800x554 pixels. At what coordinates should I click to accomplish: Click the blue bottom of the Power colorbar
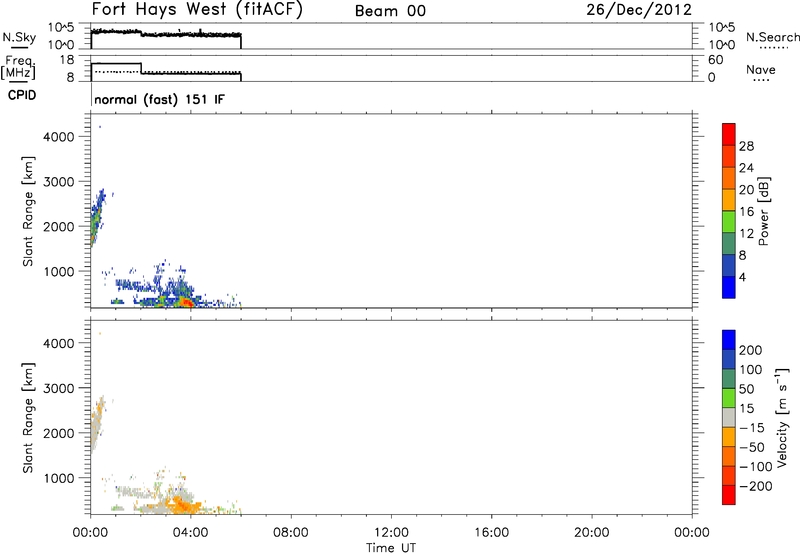[x=729, y=287]
